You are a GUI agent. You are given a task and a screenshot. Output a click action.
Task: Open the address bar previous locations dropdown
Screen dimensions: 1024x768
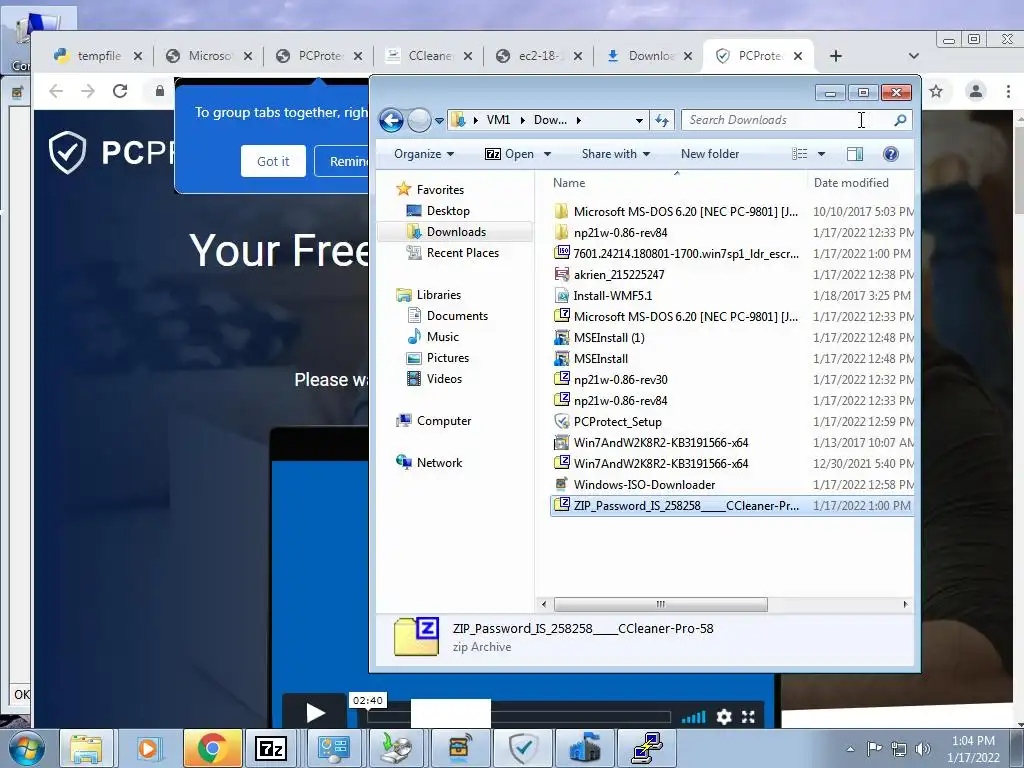[639, 120]
